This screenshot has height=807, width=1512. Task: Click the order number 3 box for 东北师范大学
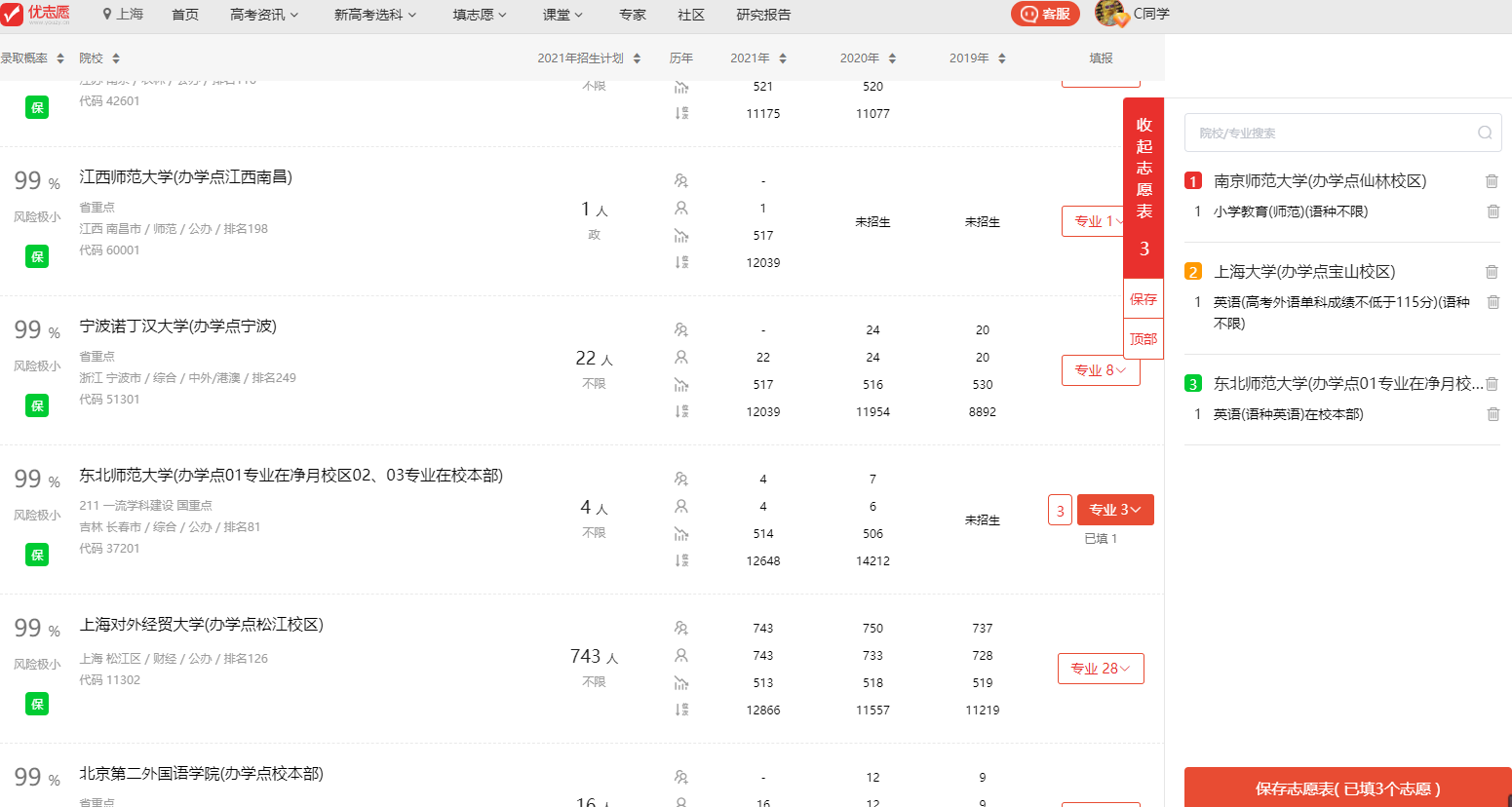coord(1061,510)
